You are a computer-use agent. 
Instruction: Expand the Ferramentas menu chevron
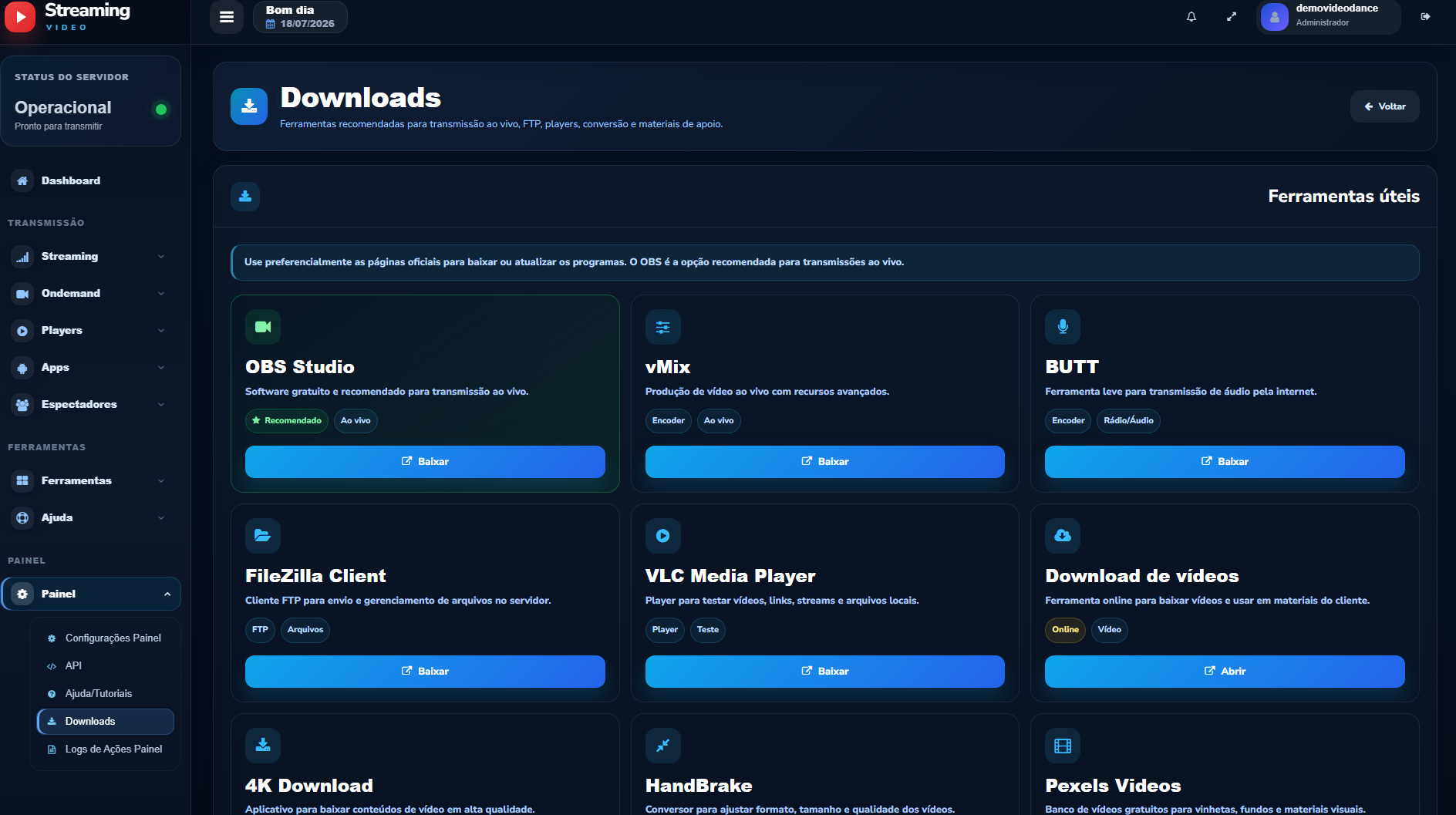point(161,480)
